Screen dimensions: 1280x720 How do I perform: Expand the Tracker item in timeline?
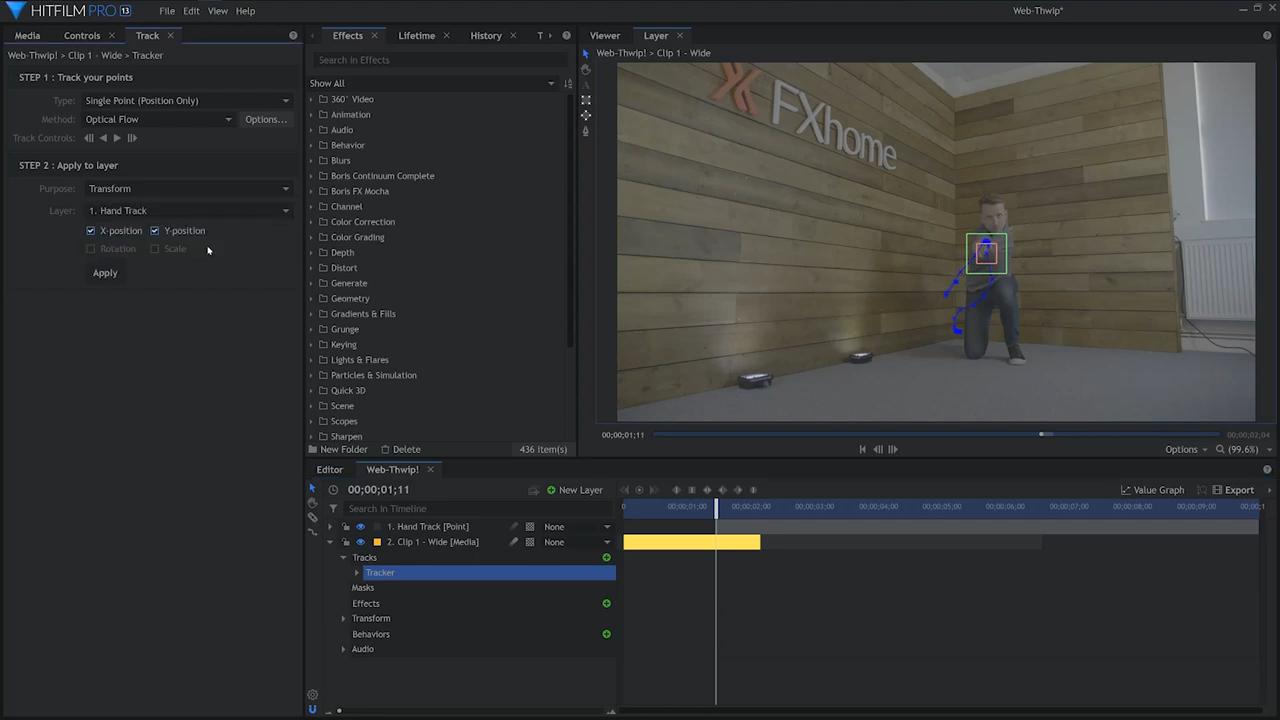(x=357, y=573)
